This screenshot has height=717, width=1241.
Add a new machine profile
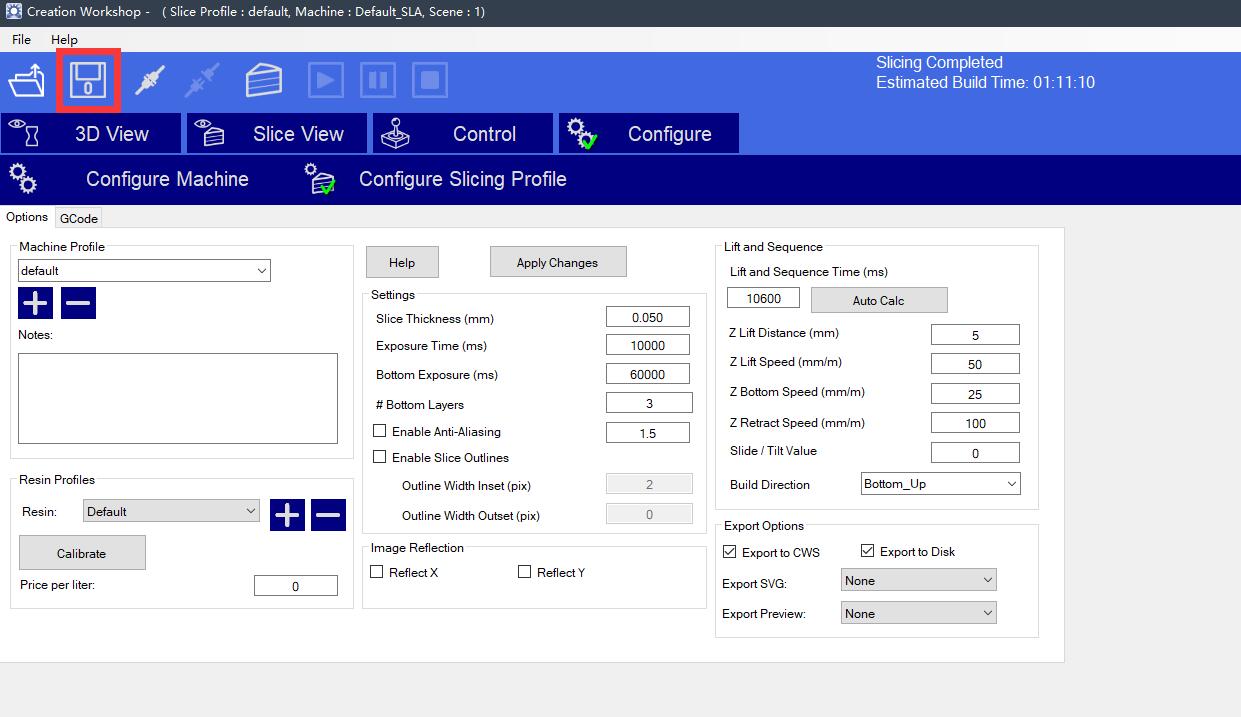pos(36,302)
